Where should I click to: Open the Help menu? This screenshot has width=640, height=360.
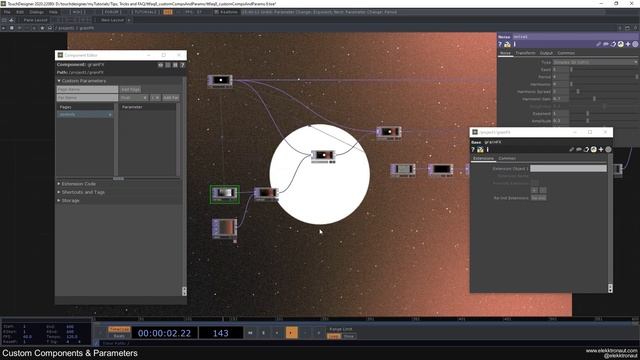tap(53, 12)
